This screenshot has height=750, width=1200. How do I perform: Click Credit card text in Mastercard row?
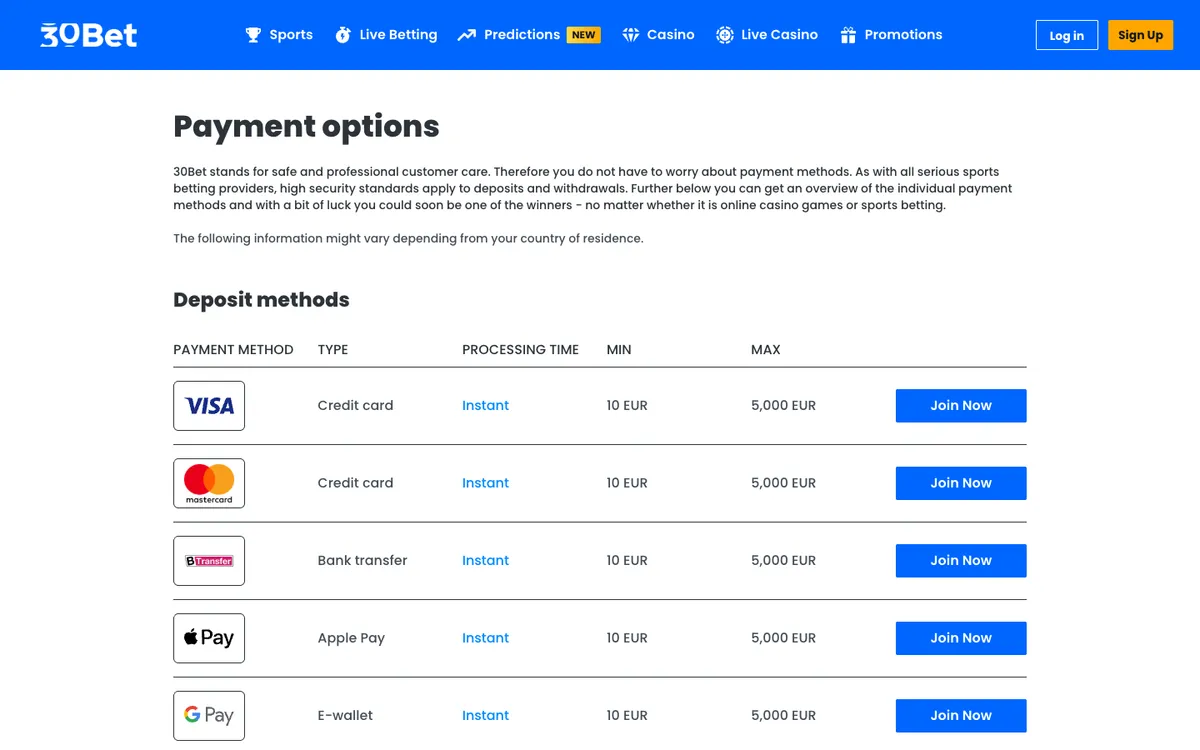(355, 483)
